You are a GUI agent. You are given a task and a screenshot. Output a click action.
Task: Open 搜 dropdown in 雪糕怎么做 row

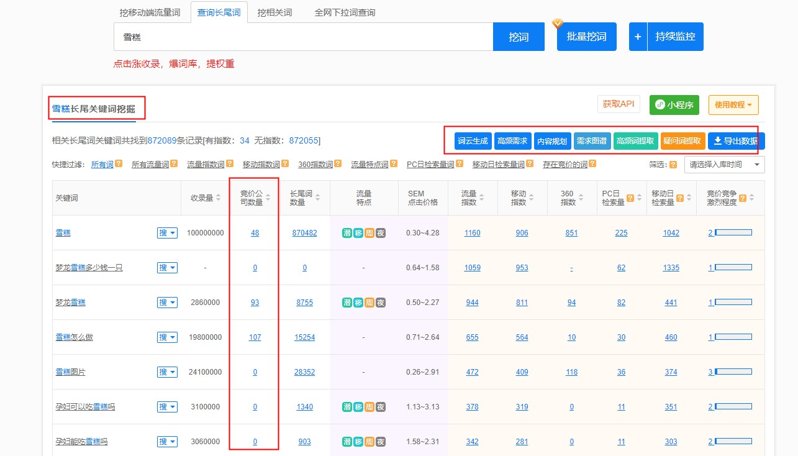(167, 337)
